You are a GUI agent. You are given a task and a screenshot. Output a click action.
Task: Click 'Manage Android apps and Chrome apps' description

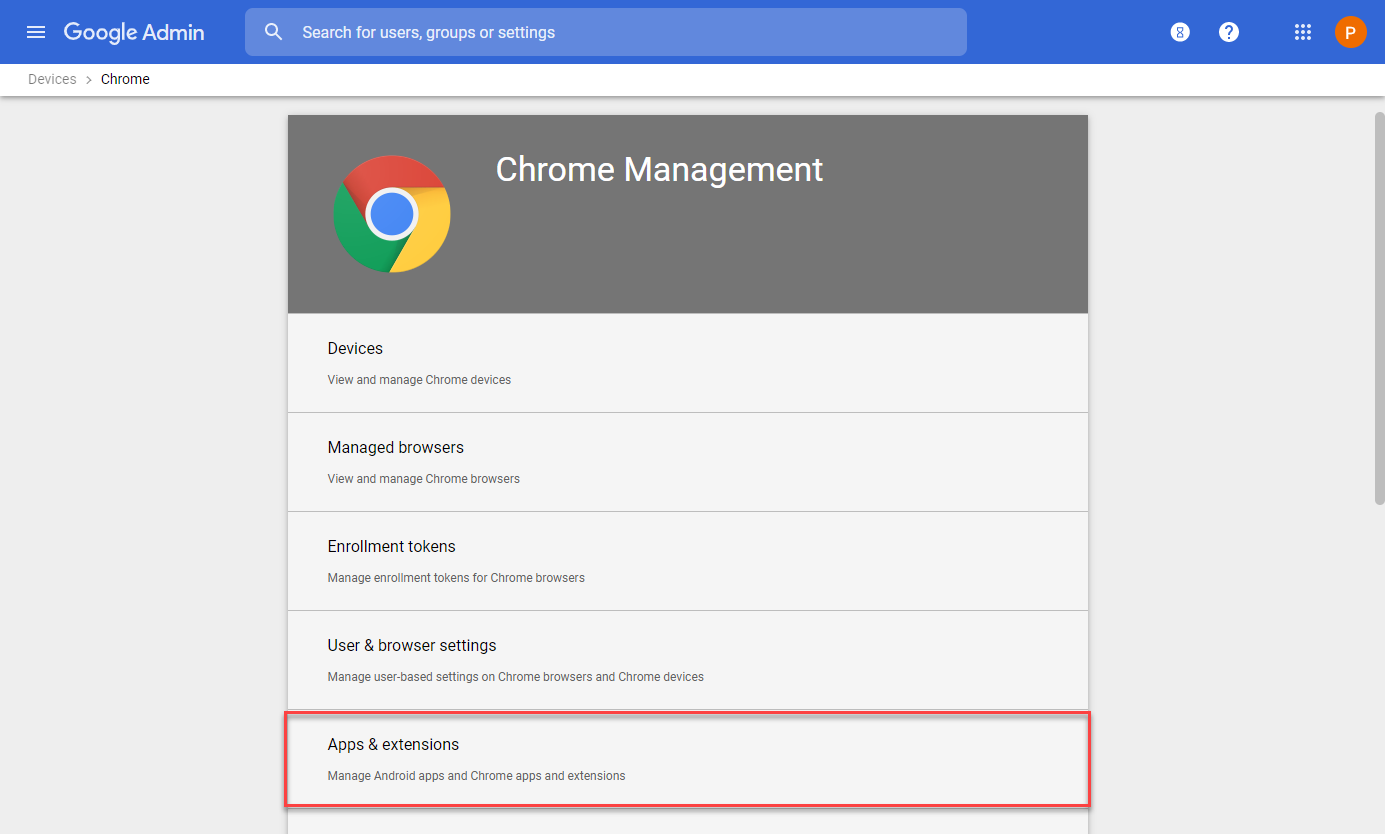[x=476, y=776]
